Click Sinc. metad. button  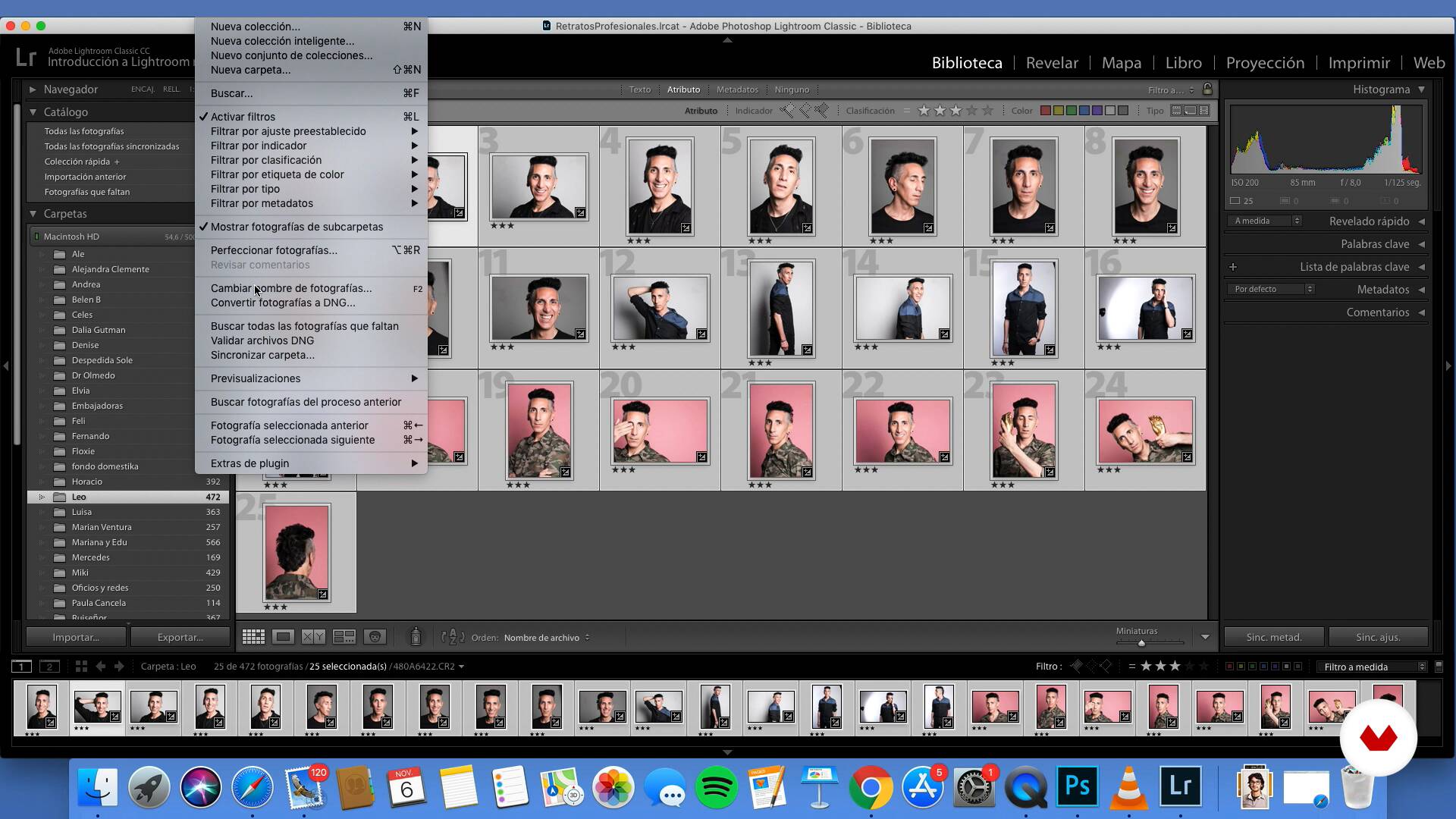click(x=1274, y=637)
